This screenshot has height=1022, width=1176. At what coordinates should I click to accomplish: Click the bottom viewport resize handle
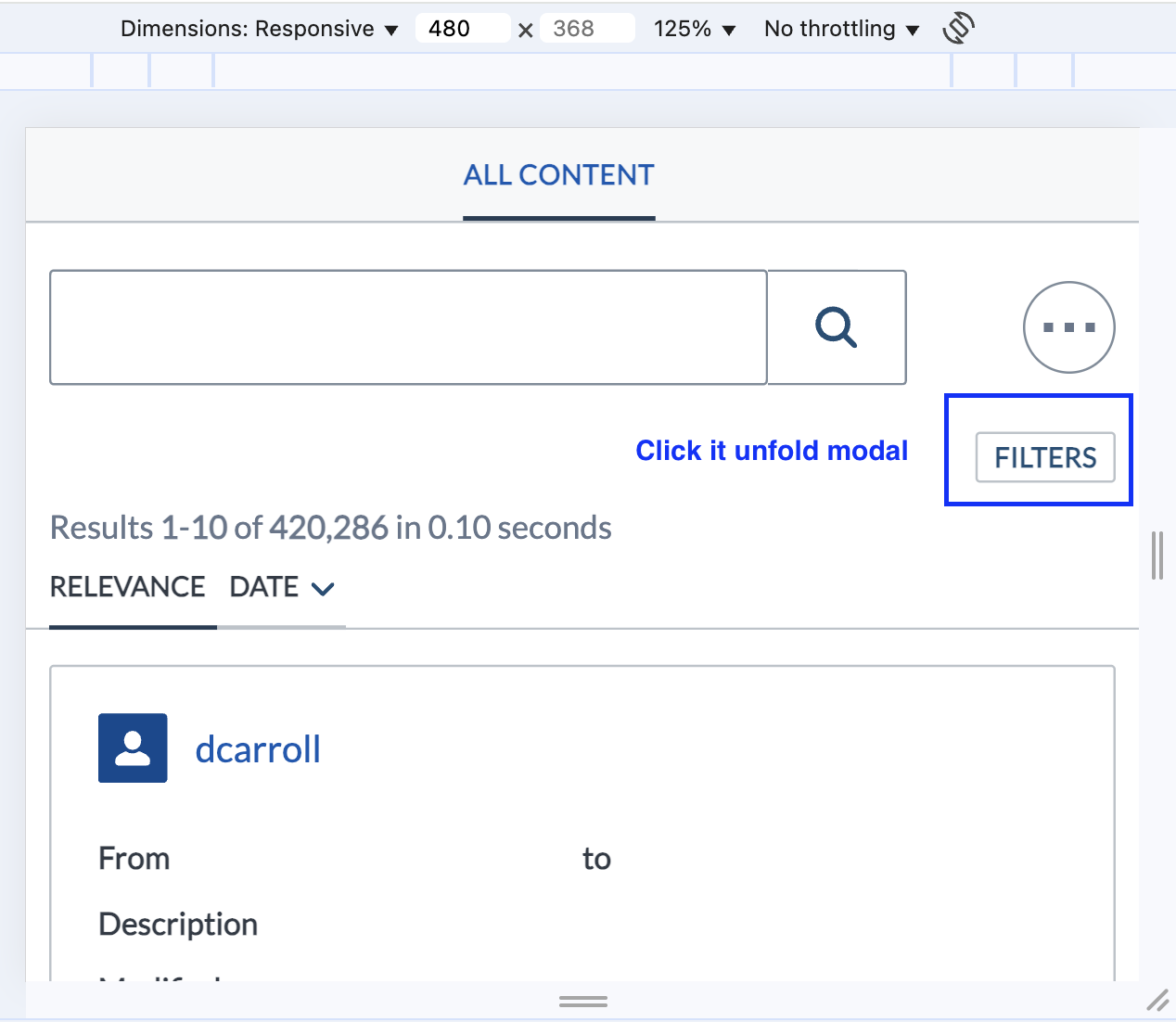click(x=583, y=1002)
